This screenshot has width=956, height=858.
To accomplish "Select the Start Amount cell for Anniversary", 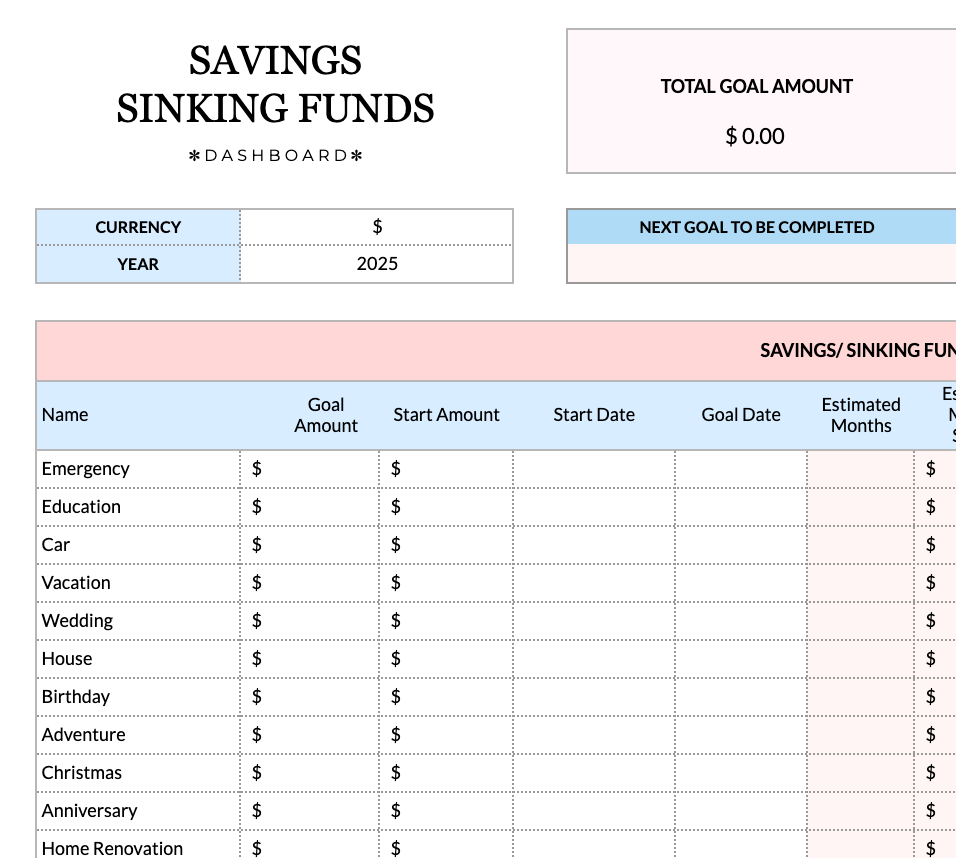I will (446, 810).
